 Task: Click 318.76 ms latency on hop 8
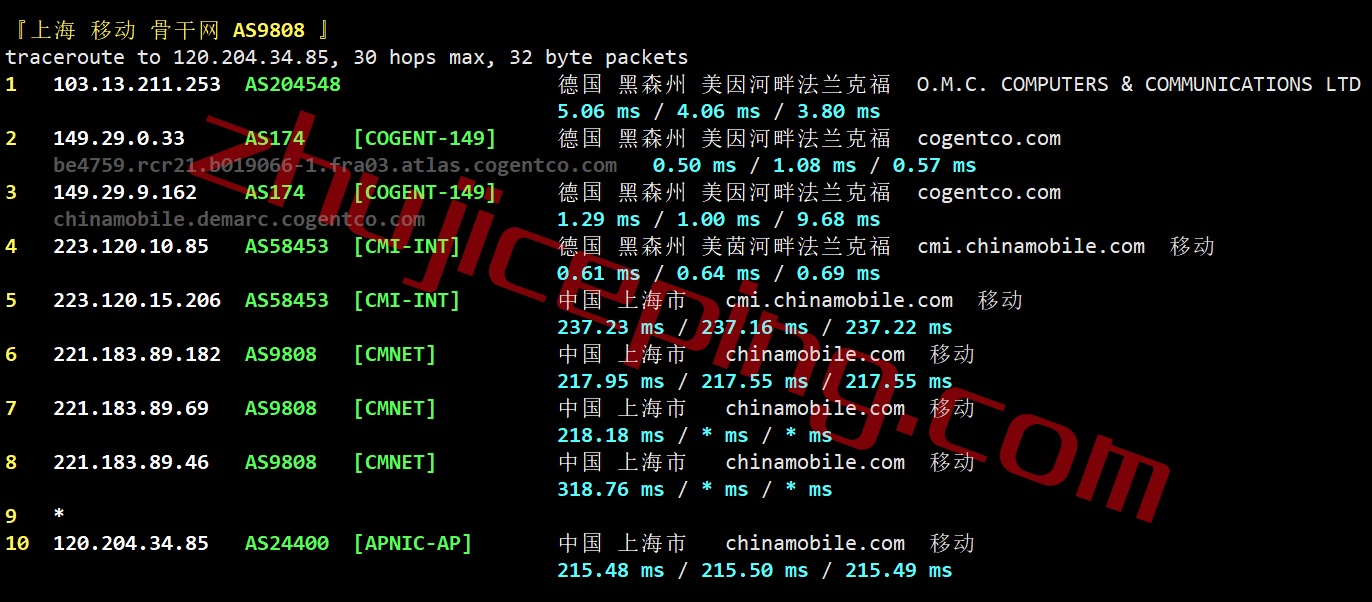coord(610,489)
